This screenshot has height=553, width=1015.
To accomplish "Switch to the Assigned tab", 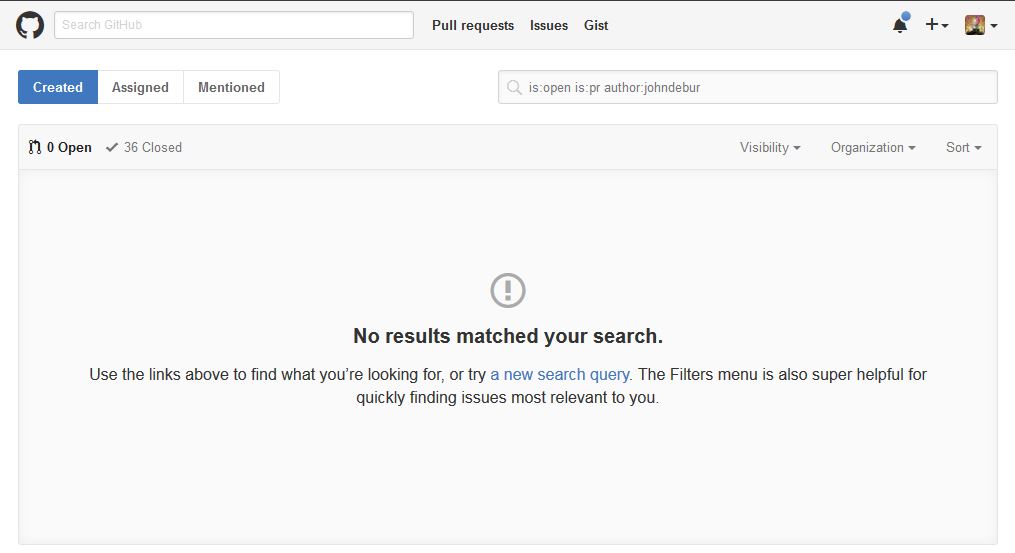I will (140, 87).
